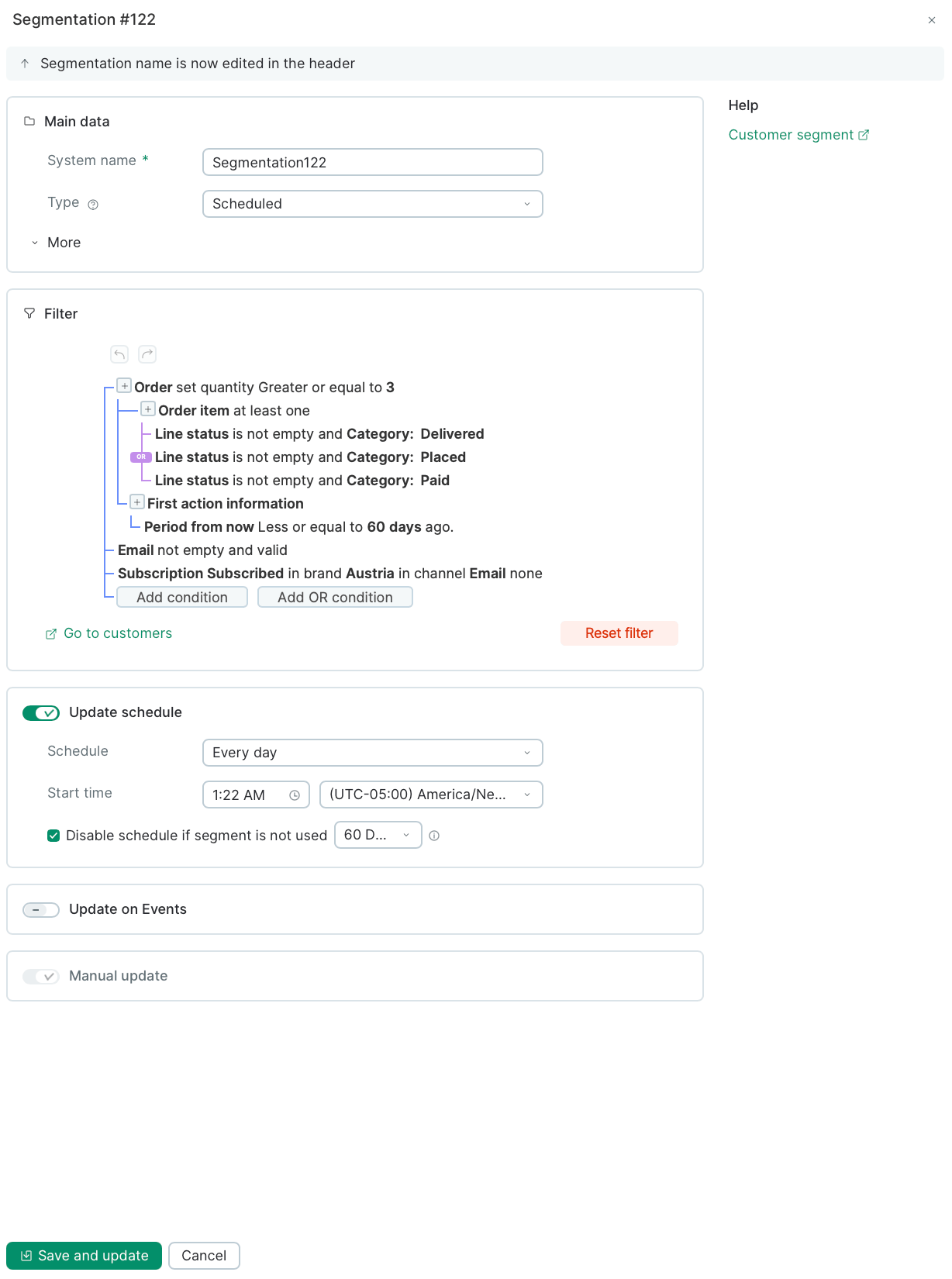Click the help icon next to Type
952x1279 pixels.
pos(93,205)
